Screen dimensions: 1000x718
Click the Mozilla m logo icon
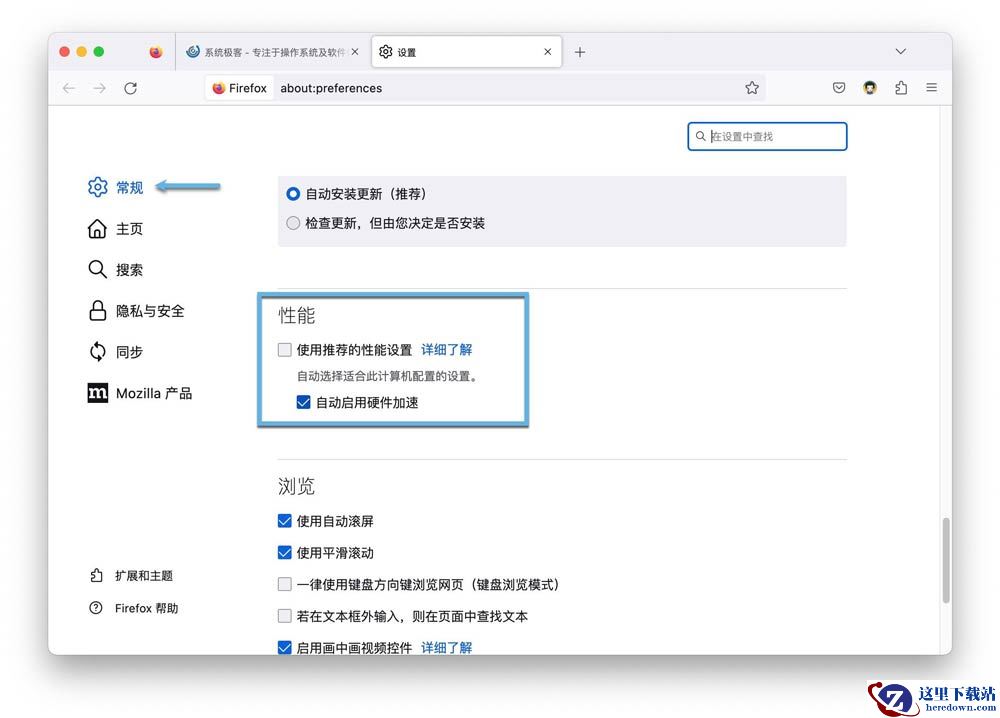[x=98, y=393]
